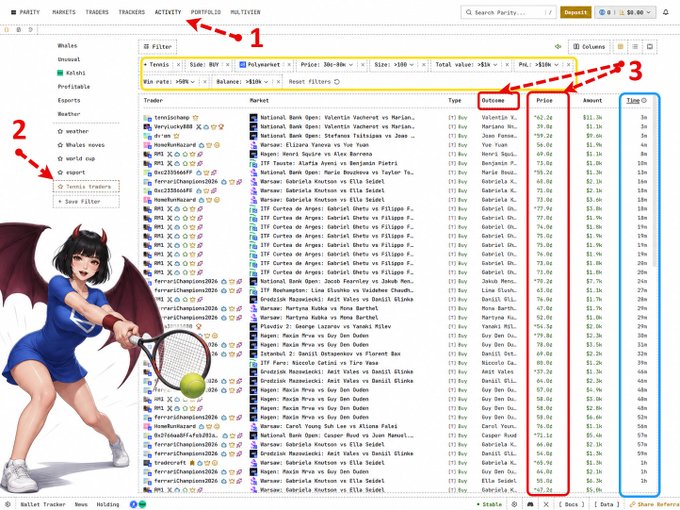Viewport: 680px width, 510px height.
Task: Click the market icon of Elizara Yaneva row
Action: [254, 145]
